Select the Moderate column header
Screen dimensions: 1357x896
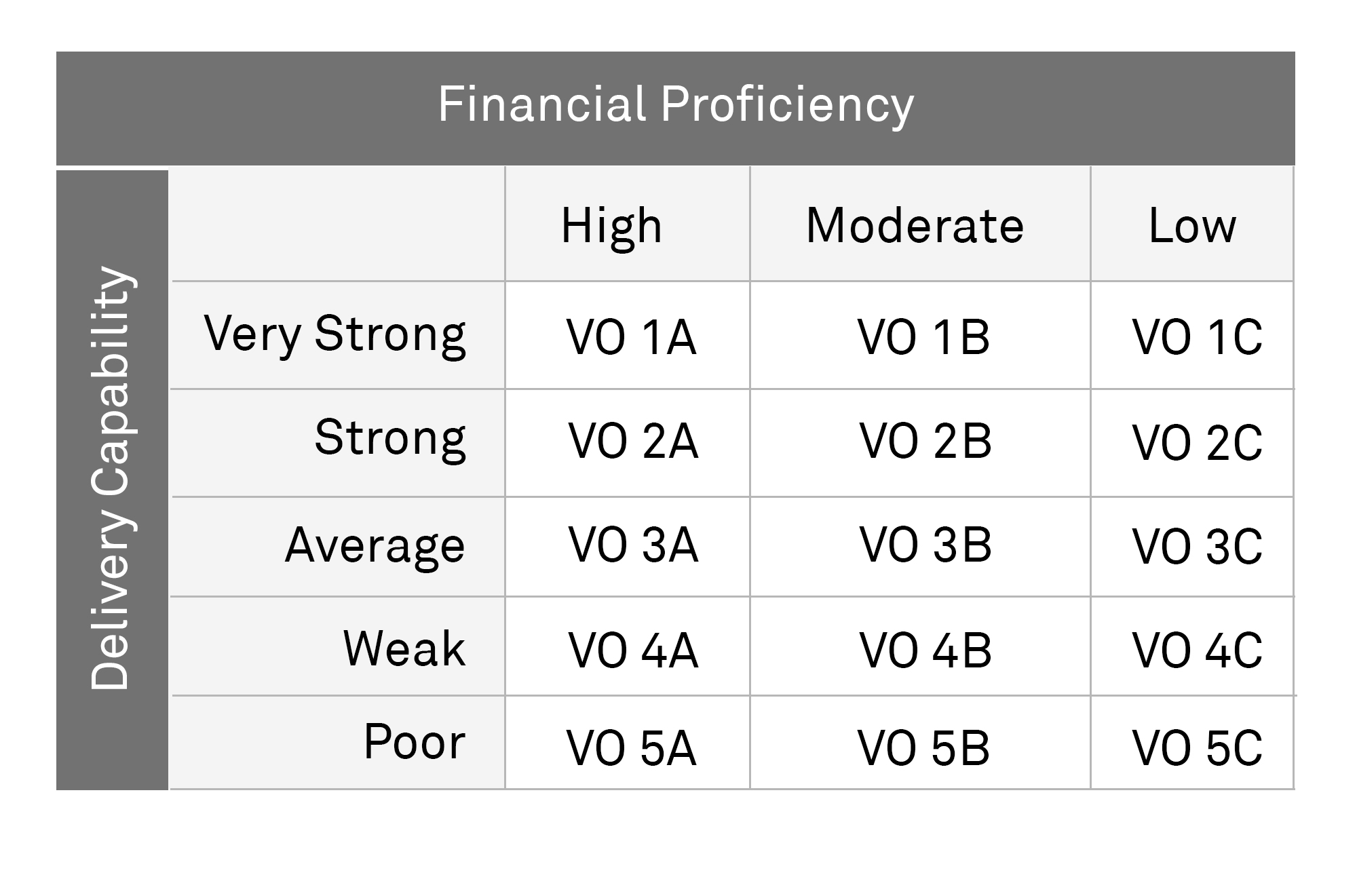pos(915,226)
